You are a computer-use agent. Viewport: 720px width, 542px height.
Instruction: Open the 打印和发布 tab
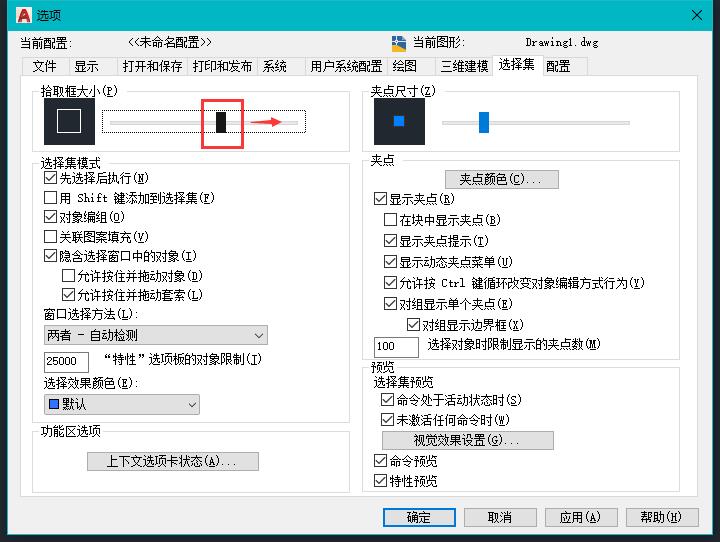point(222,66)
